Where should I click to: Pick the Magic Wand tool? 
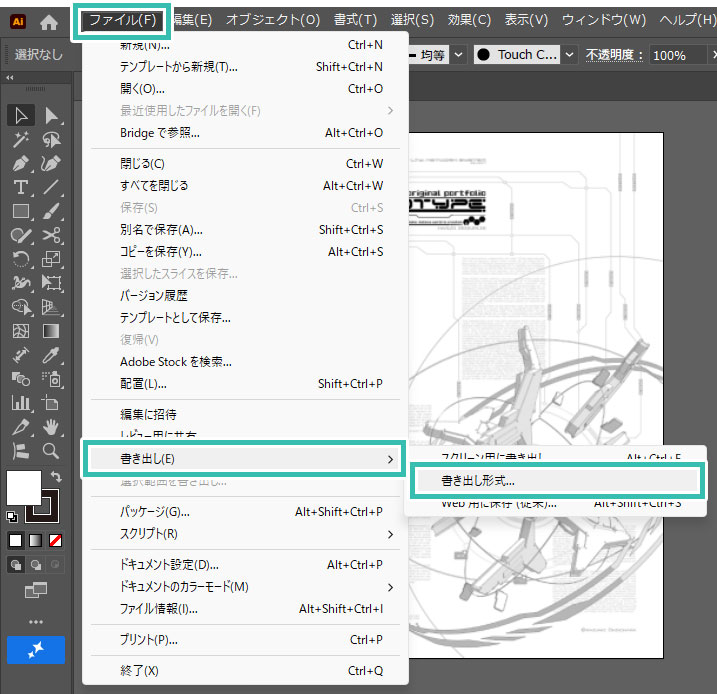click(x=20, y=139)
